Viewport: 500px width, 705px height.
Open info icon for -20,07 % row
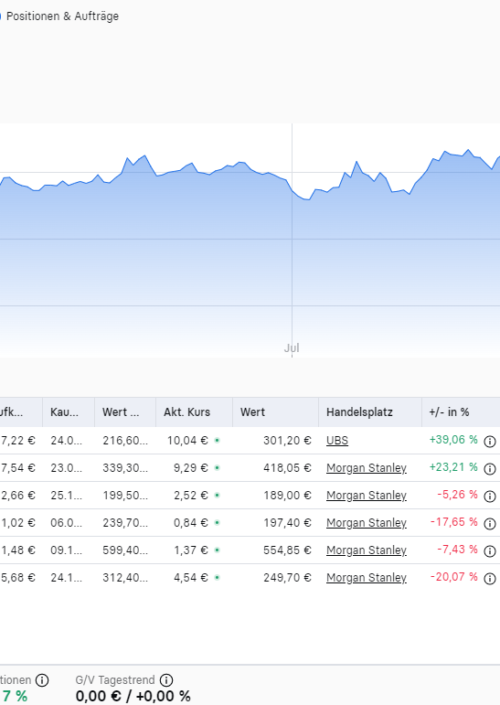490,579
